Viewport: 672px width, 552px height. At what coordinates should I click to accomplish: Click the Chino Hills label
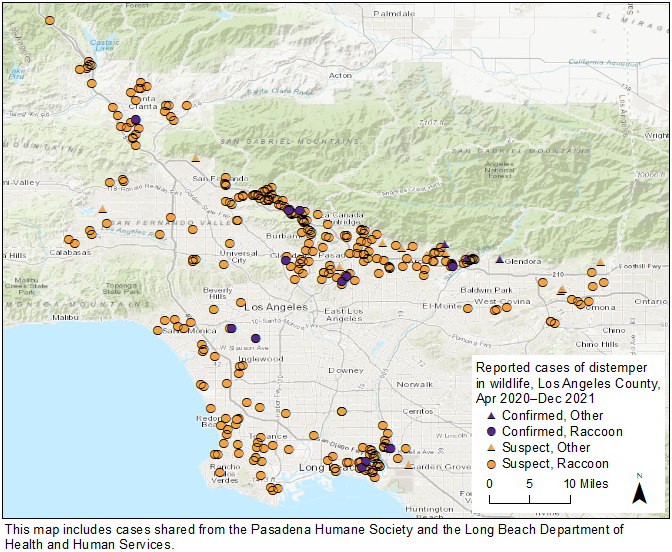(x=597, y=345)
